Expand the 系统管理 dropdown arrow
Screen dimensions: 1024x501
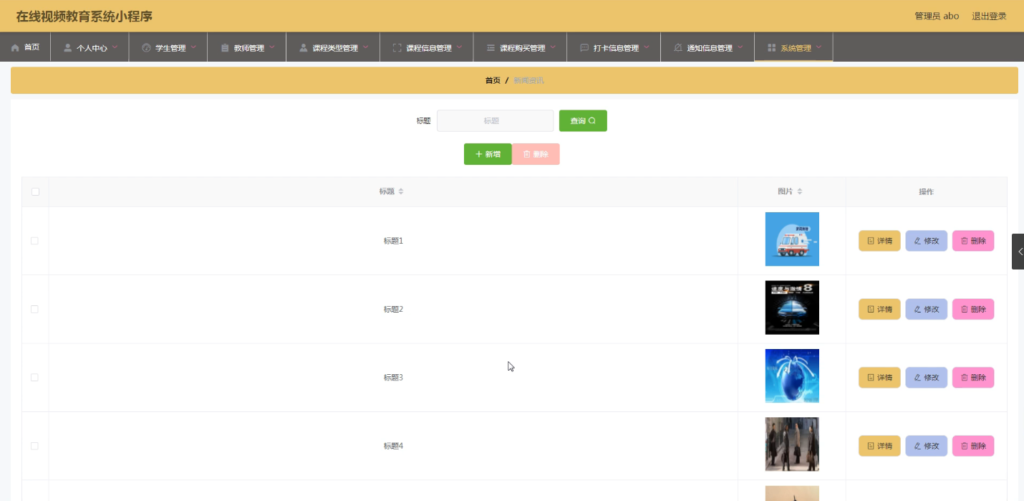point(818,47)
